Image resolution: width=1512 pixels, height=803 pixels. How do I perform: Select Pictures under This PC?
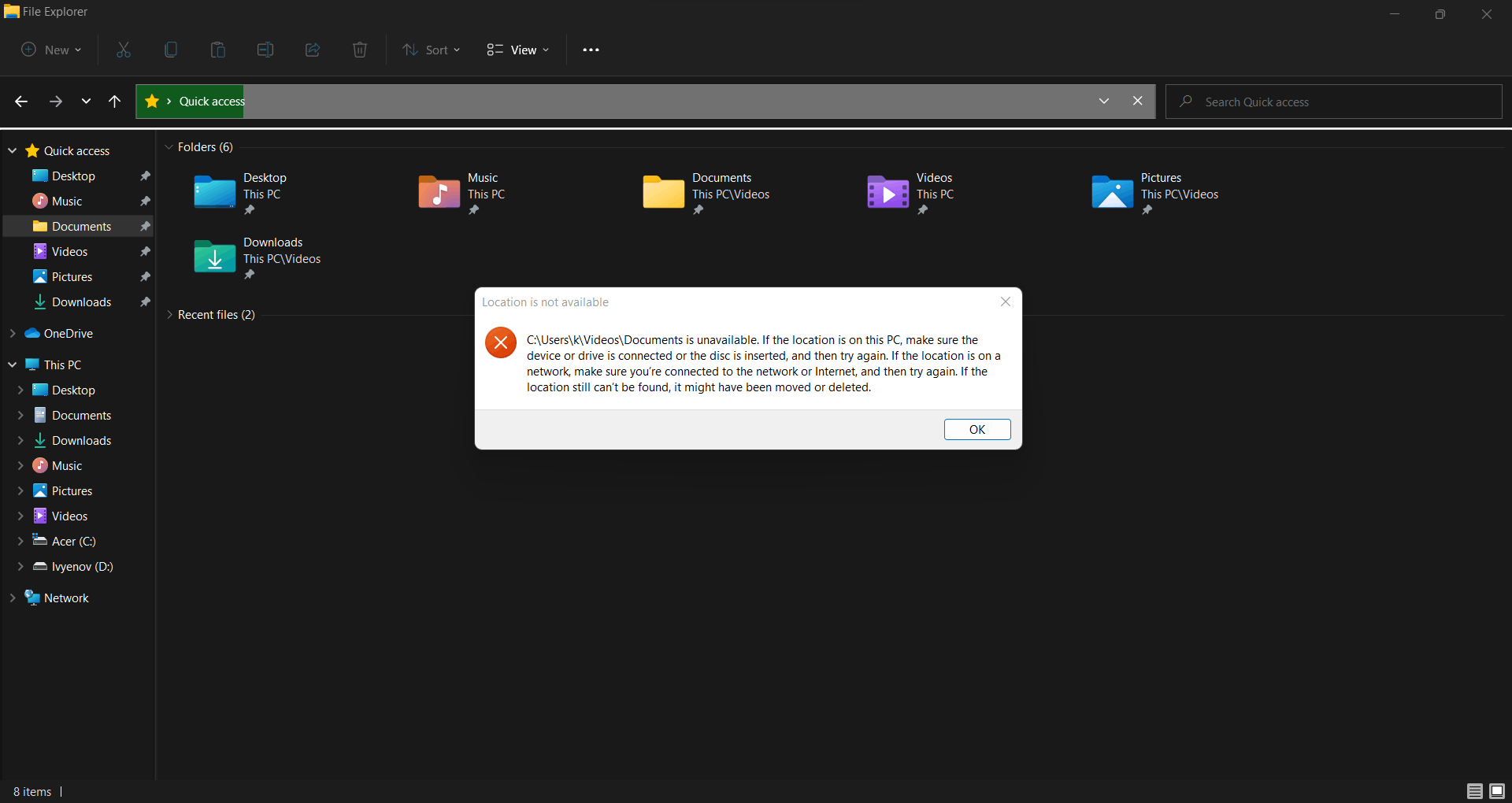[72, 491]
